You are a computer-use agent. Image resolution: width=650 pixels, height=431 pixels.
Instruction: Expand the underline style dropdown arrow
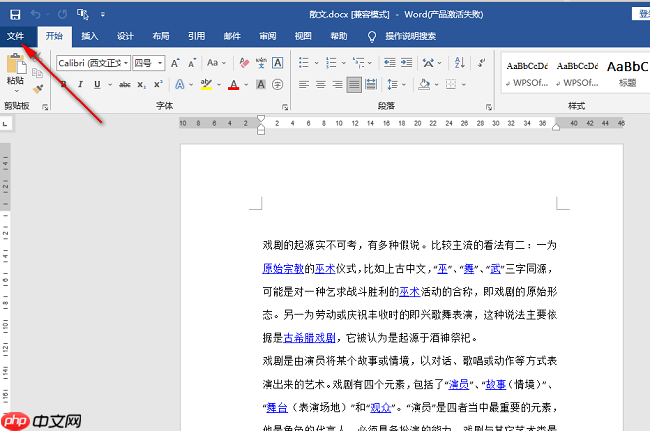(110, 85)
